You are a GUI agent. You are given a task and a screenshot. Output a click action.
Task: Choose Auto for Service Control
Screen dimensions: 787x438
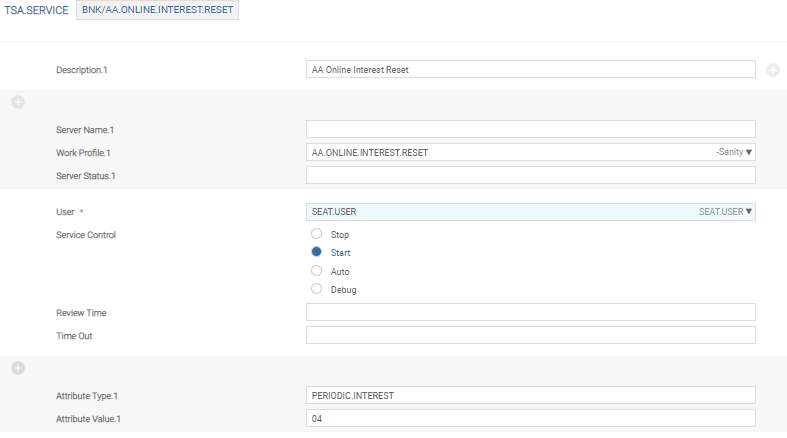pyautogui.click(x=317, y=271)
